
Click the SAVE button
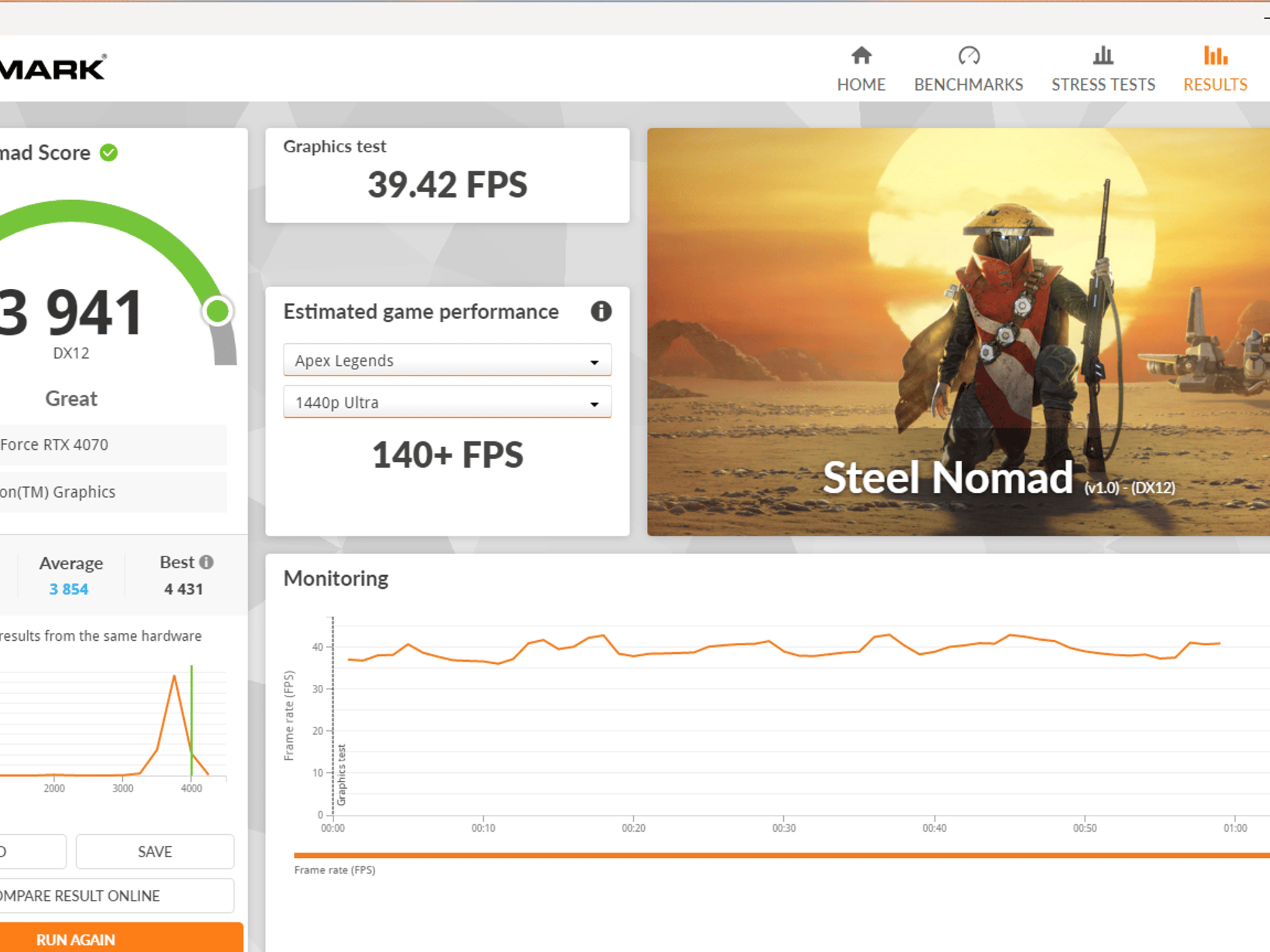point(155,852)
